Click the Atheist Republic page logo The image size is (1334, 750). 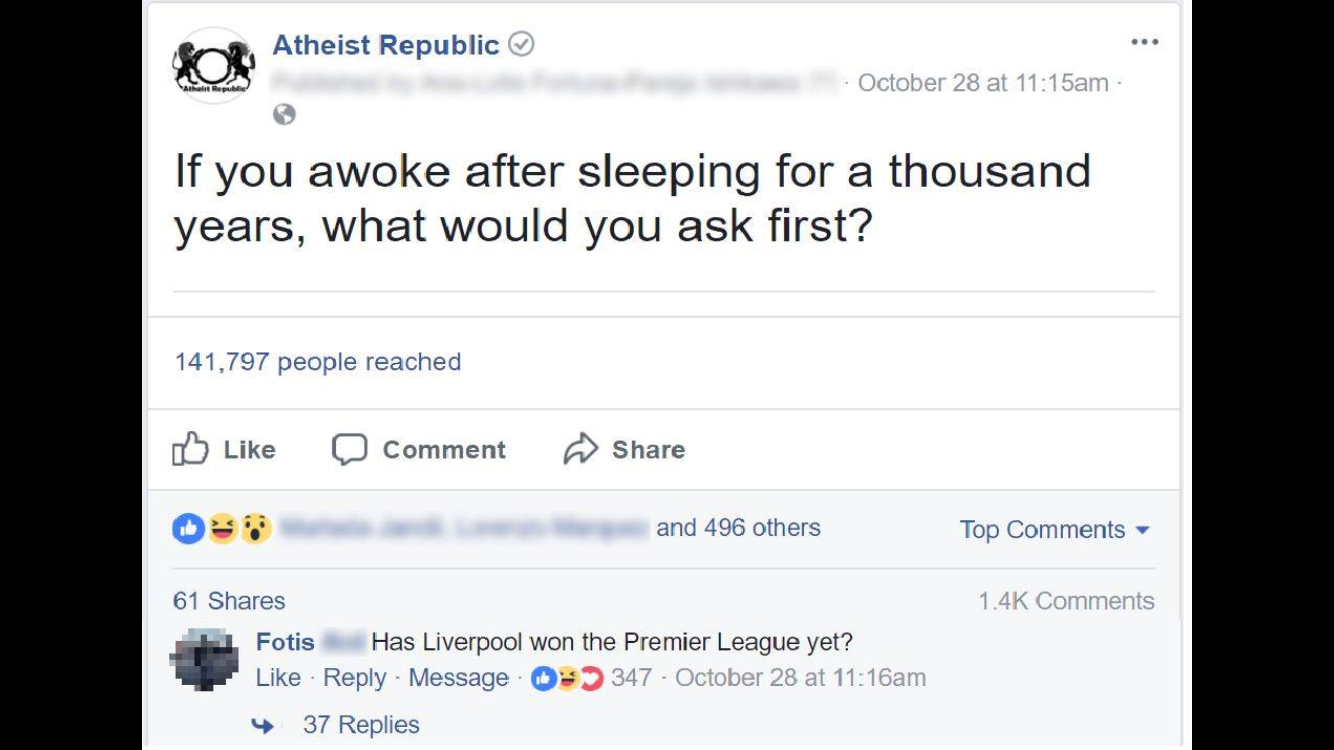213,67
